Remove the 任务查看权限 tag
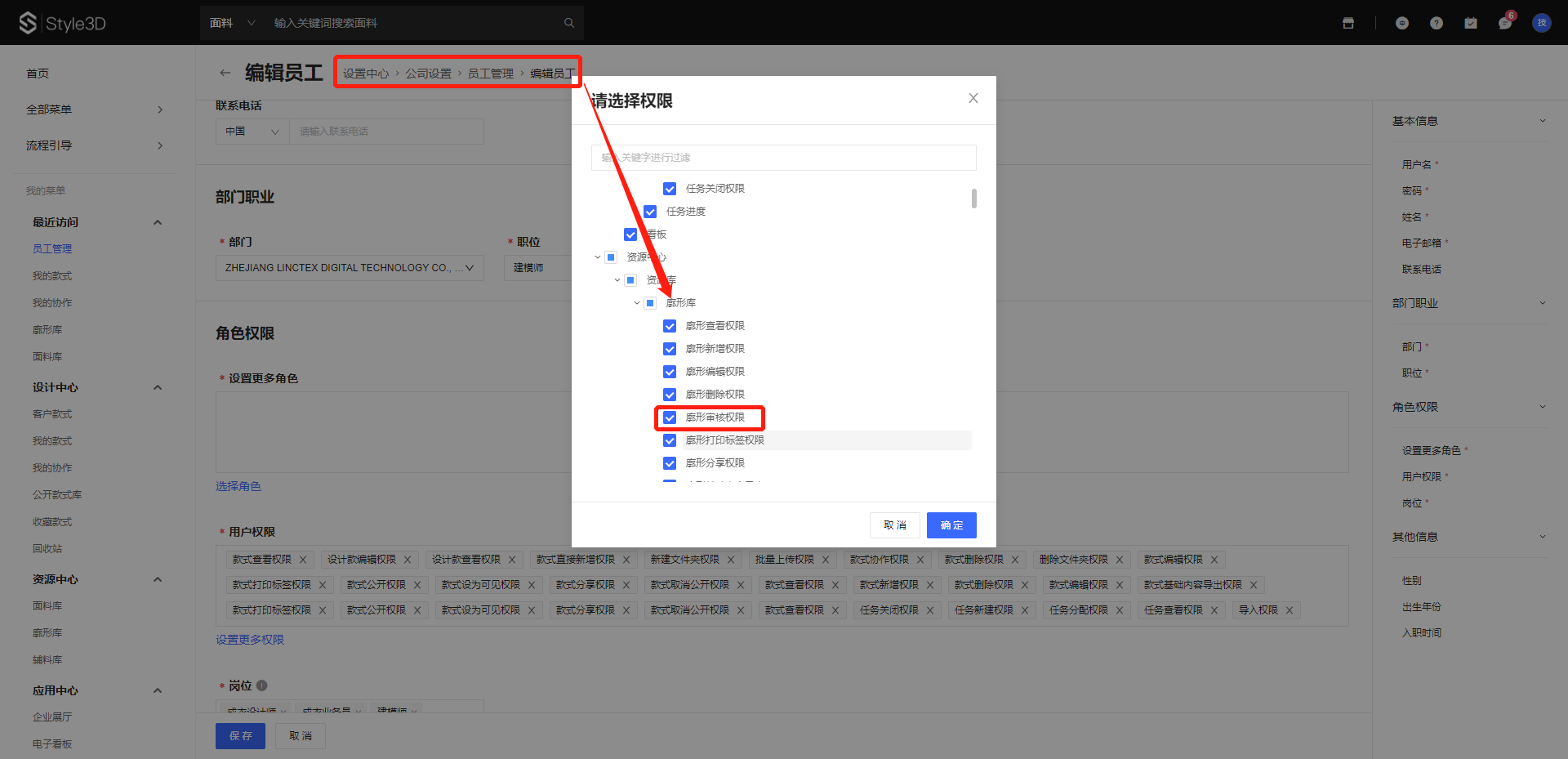Image resolution: width=1568 pixels, height=759 pixels. [x=1214, y=610]
